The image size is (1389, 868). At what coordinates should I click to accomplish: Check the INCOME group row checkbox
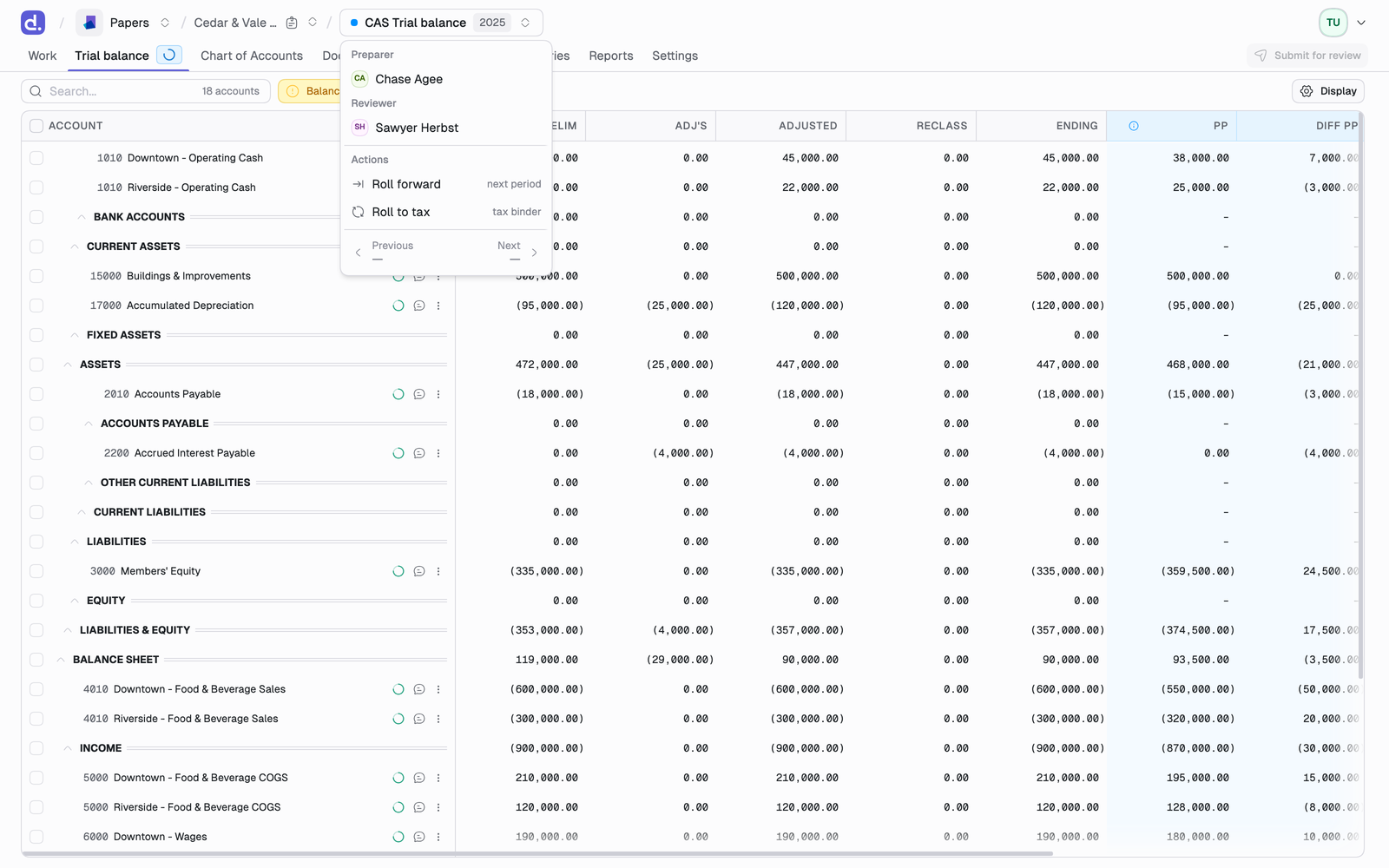(36, 748)
